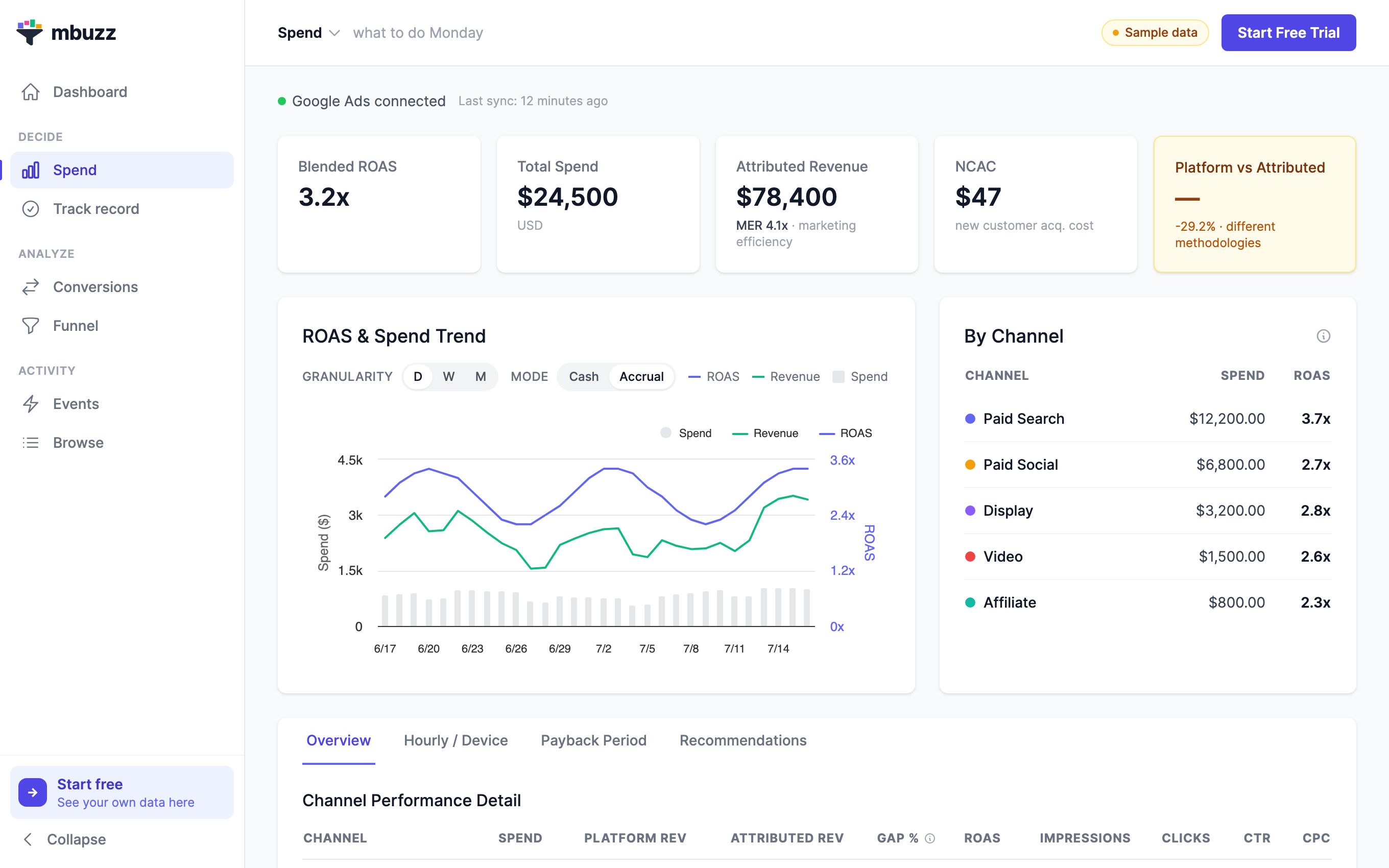Click the mbuzz funnel logo icon
Screen dimensions: 1389x868
[29, 32]
